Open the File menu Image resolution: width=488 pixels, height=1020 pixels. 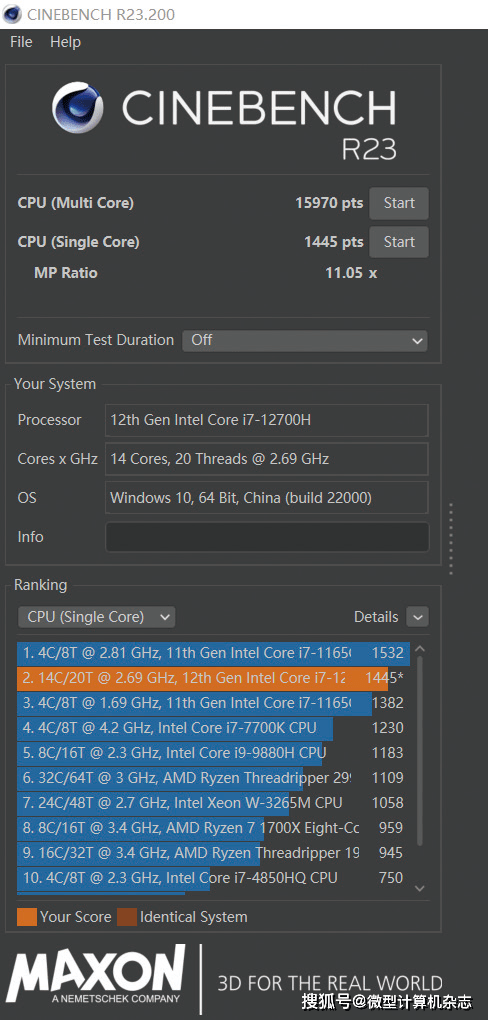[x=21, y=42]
